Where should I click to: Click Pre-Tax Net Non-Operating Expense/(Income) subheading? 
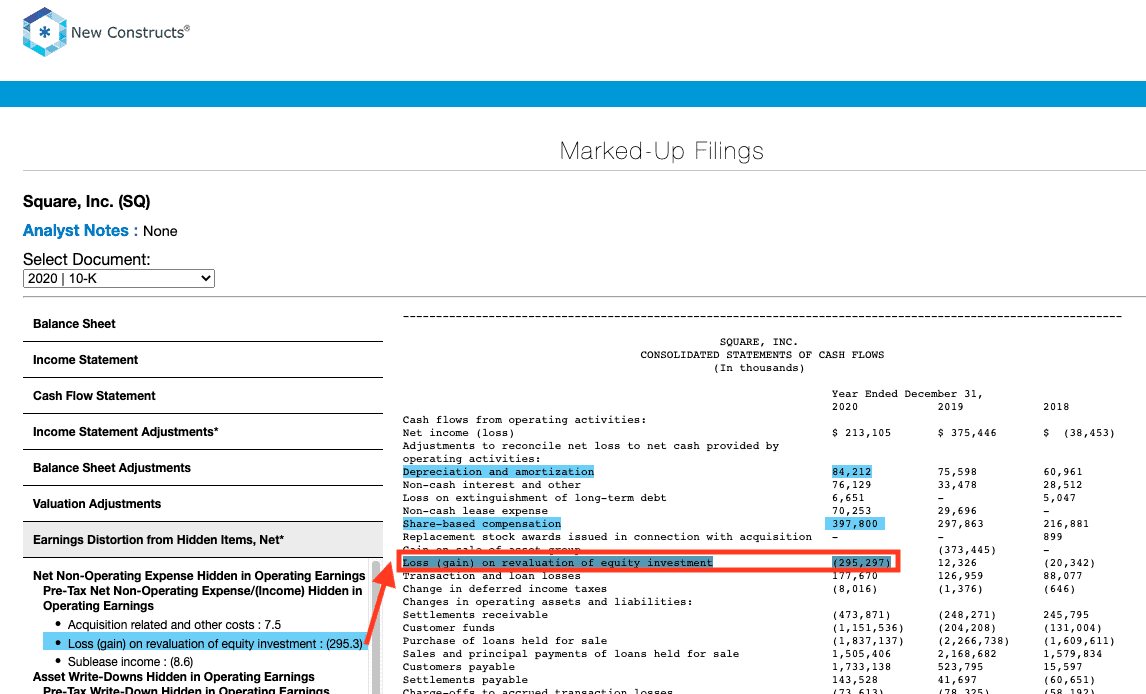click(x=202, y=598)
